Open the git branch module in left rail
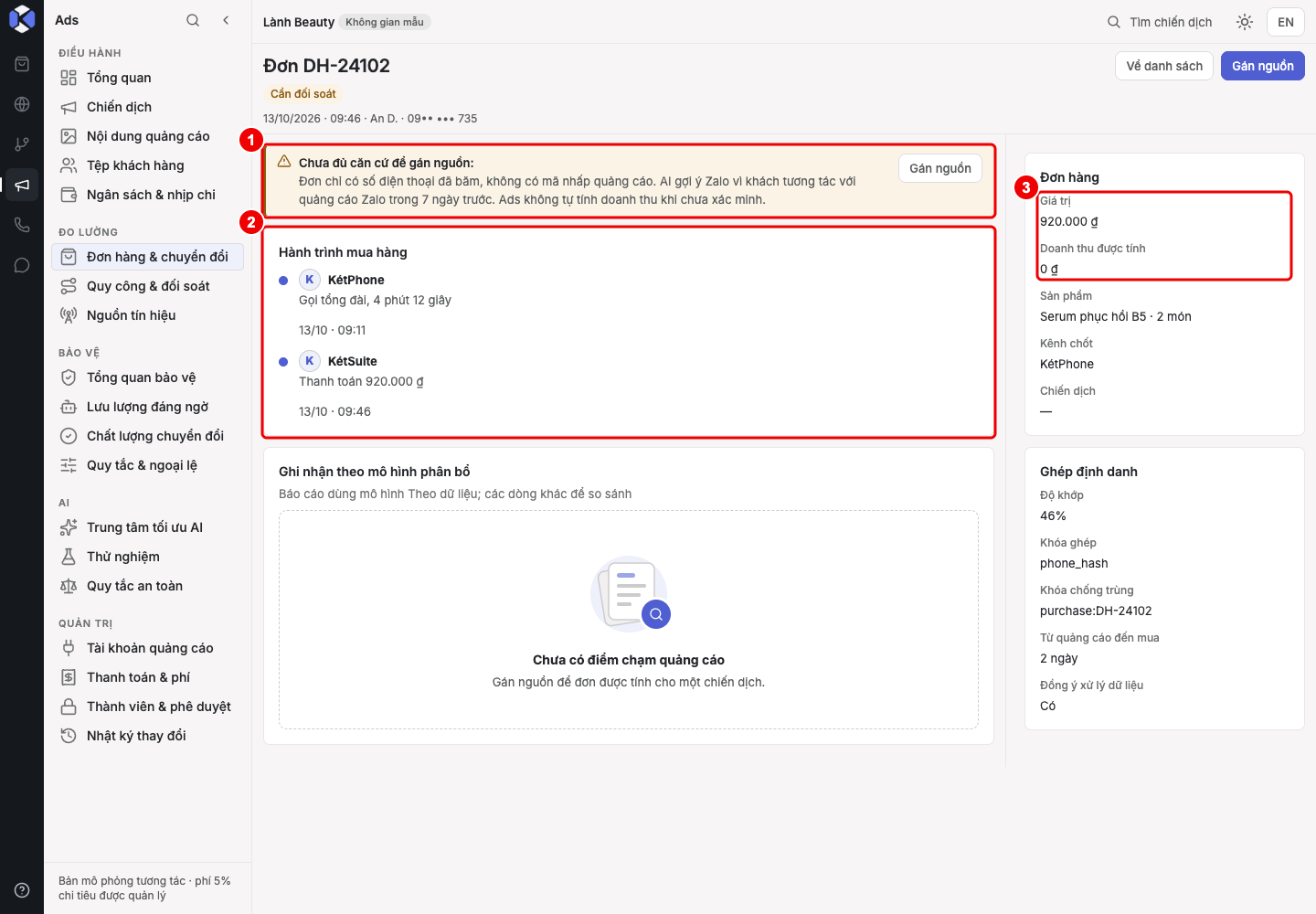 point(22,144)
